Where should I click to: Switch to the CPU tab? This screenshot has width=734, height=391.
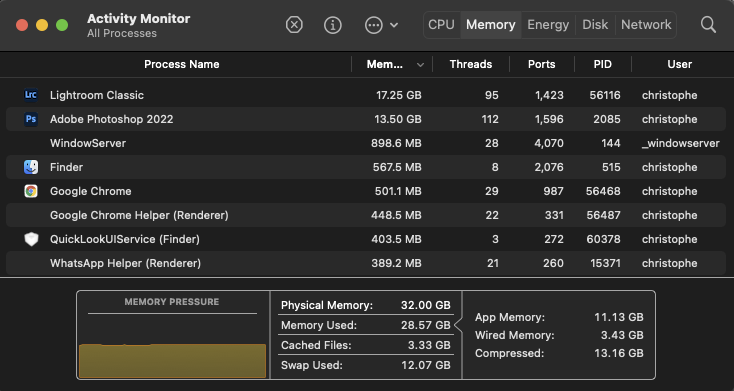441,25
